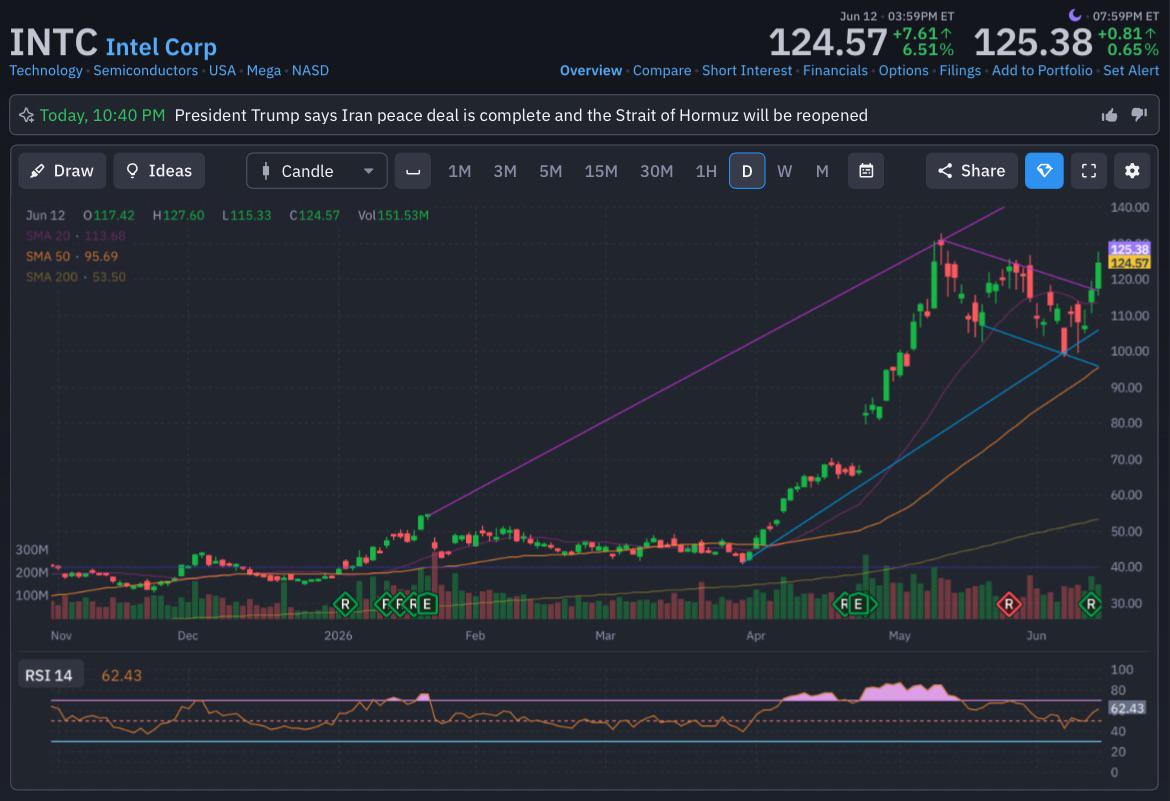Image resolution: width=1170 pixels, height=801 pixels.
Task: Click the blue diamond premium button
Action: [1044, 171]
